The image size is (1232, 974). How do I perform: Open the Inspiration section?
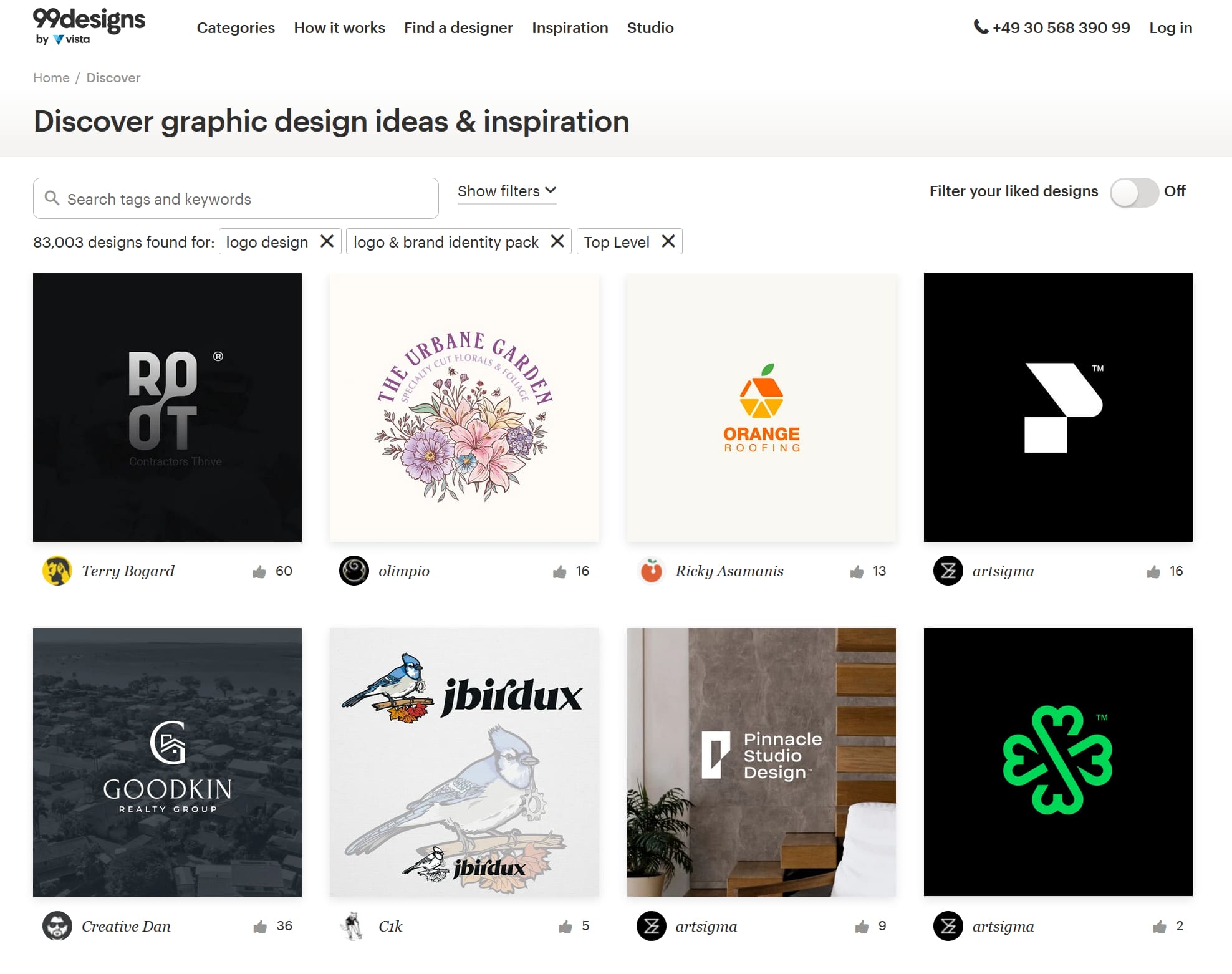(x=569, y=27)
